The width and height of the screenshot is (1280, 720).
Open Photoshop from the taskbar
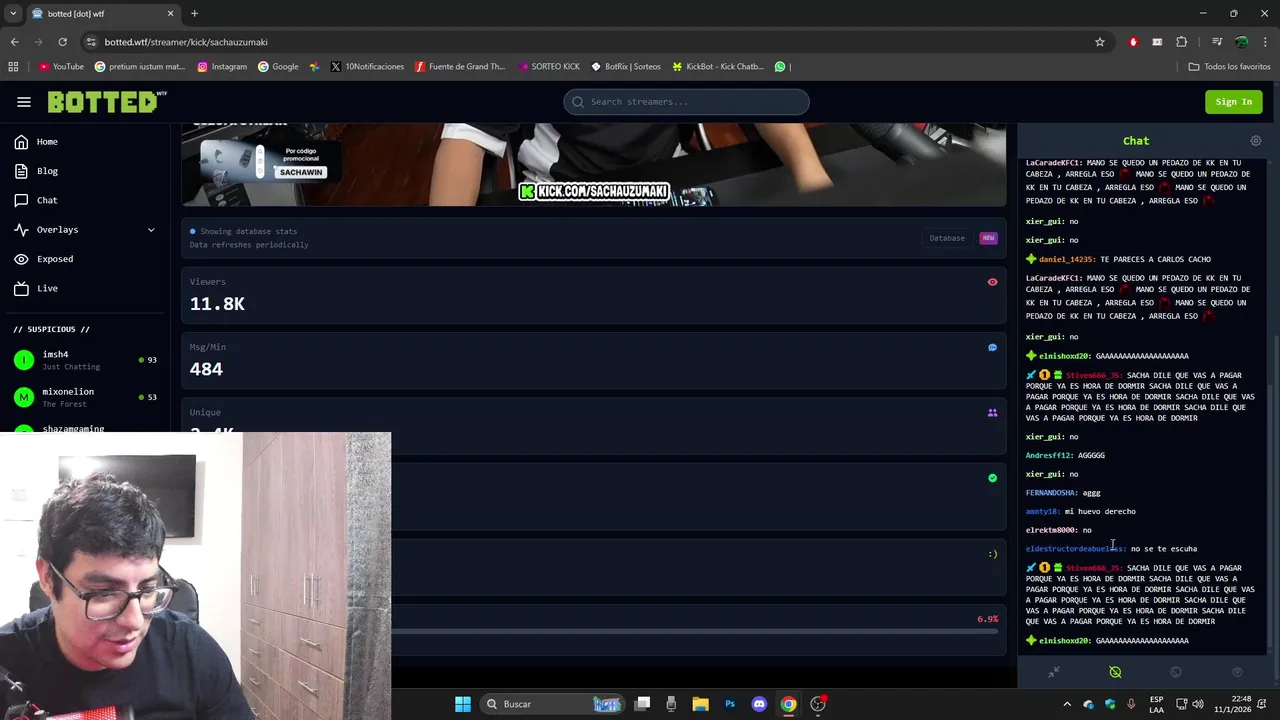(x=730, y=704)
